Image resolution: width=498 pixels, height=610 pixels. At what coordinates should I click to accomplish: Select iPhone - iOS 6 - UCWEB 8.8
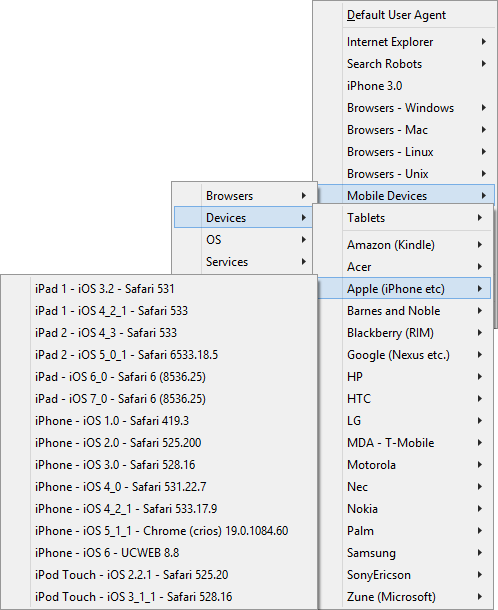click(x=160, y=553)
